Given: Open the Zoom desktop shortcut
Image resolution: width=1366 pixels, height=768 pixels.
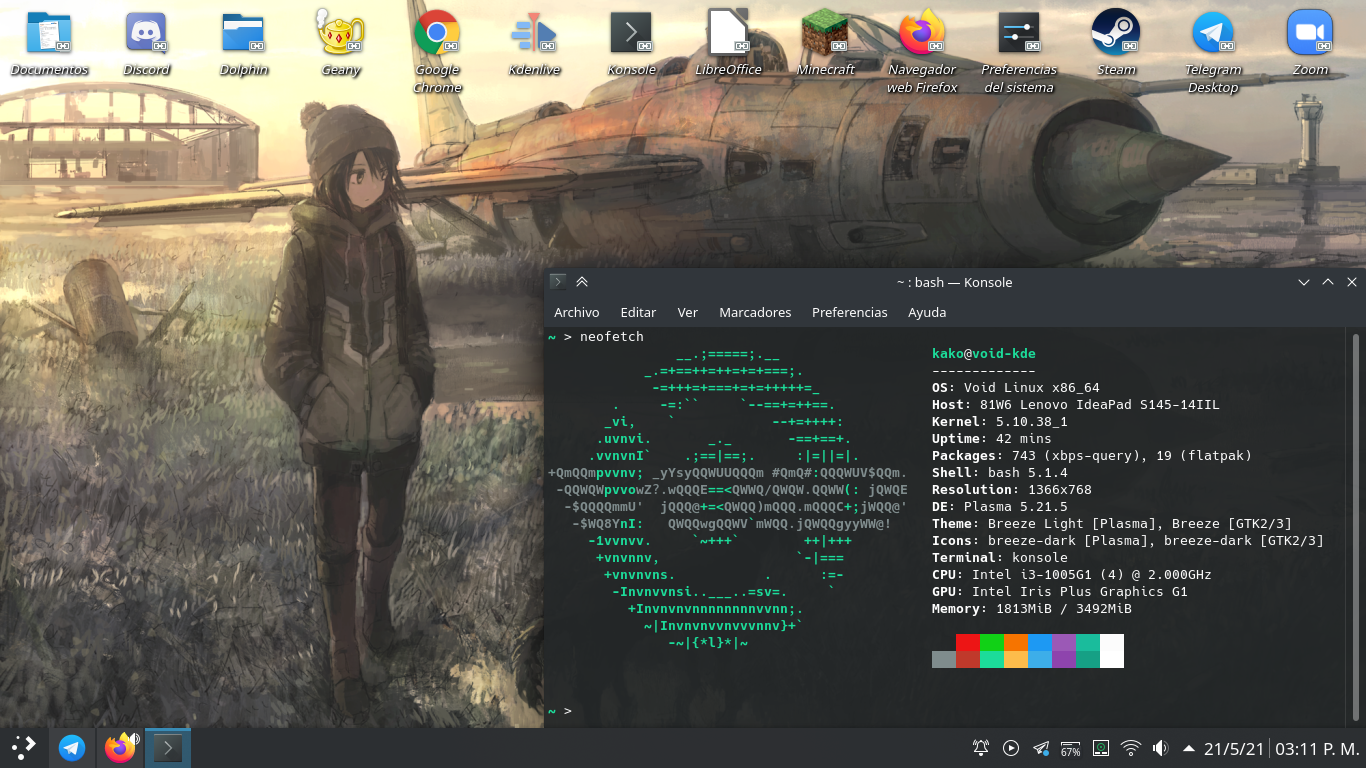Looking at the screenshot, I should (x=1310, y=34).
